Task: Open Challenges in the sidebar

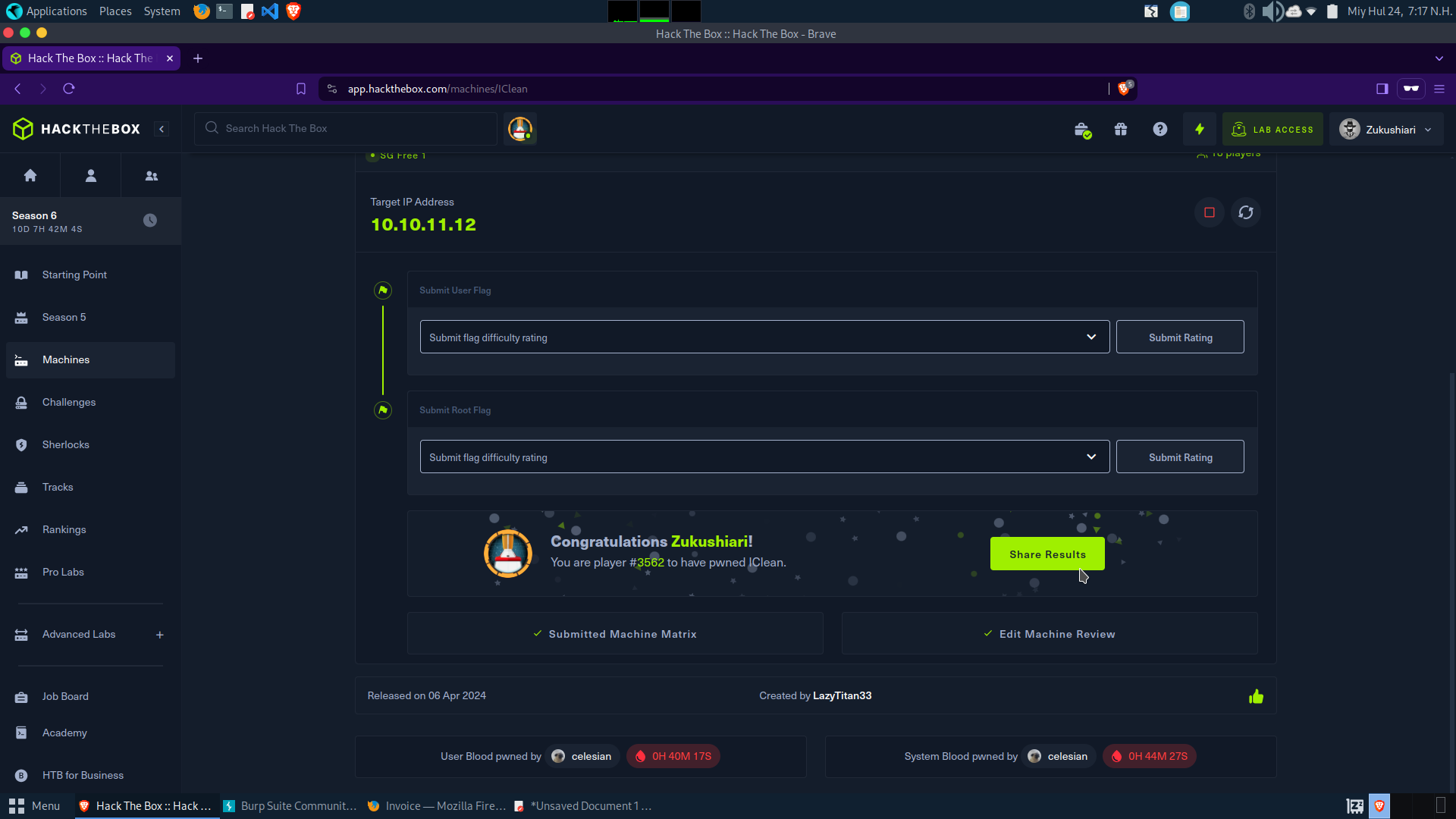Action: 68,403
